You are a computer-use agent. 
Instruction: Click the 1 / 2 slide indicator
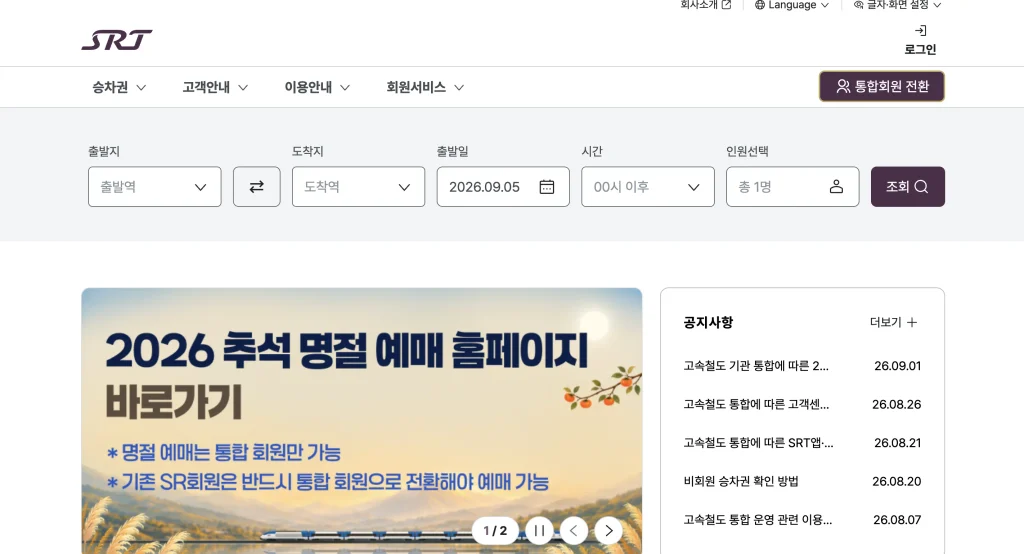point(495,530)
